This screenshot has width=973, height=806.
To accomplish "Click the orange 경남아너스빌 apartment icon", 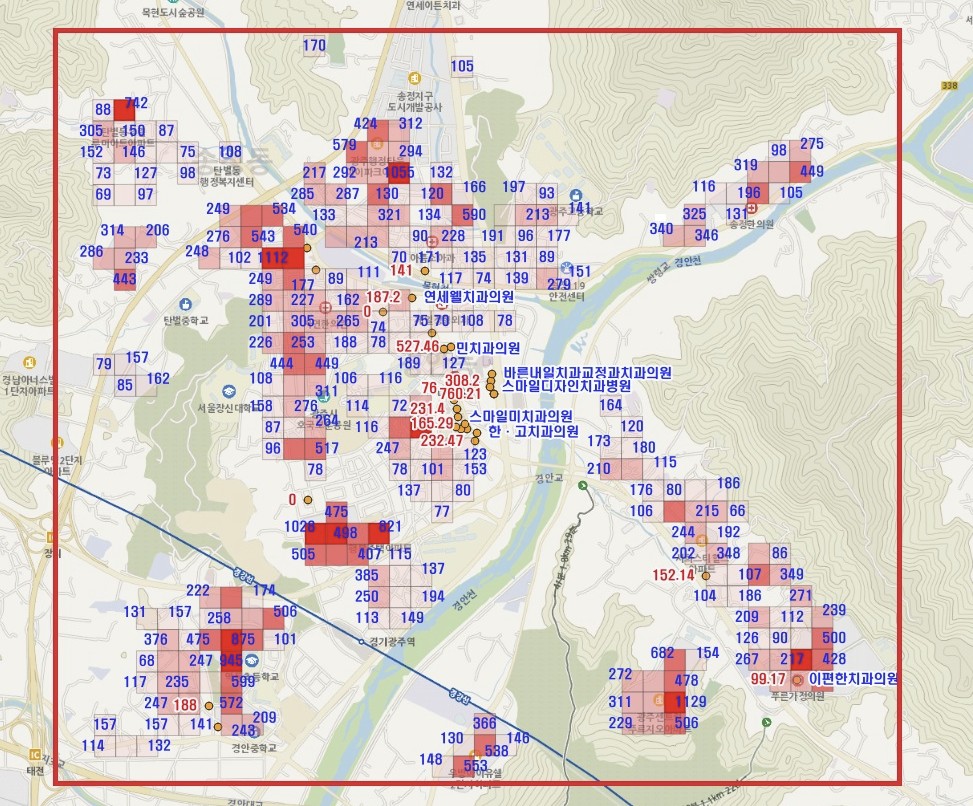I will click(x=29, y=362).
